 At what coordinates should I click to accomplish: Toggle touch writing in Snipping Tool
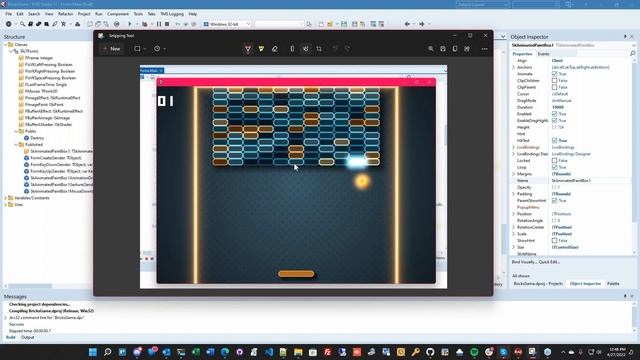tap(305, 49)
